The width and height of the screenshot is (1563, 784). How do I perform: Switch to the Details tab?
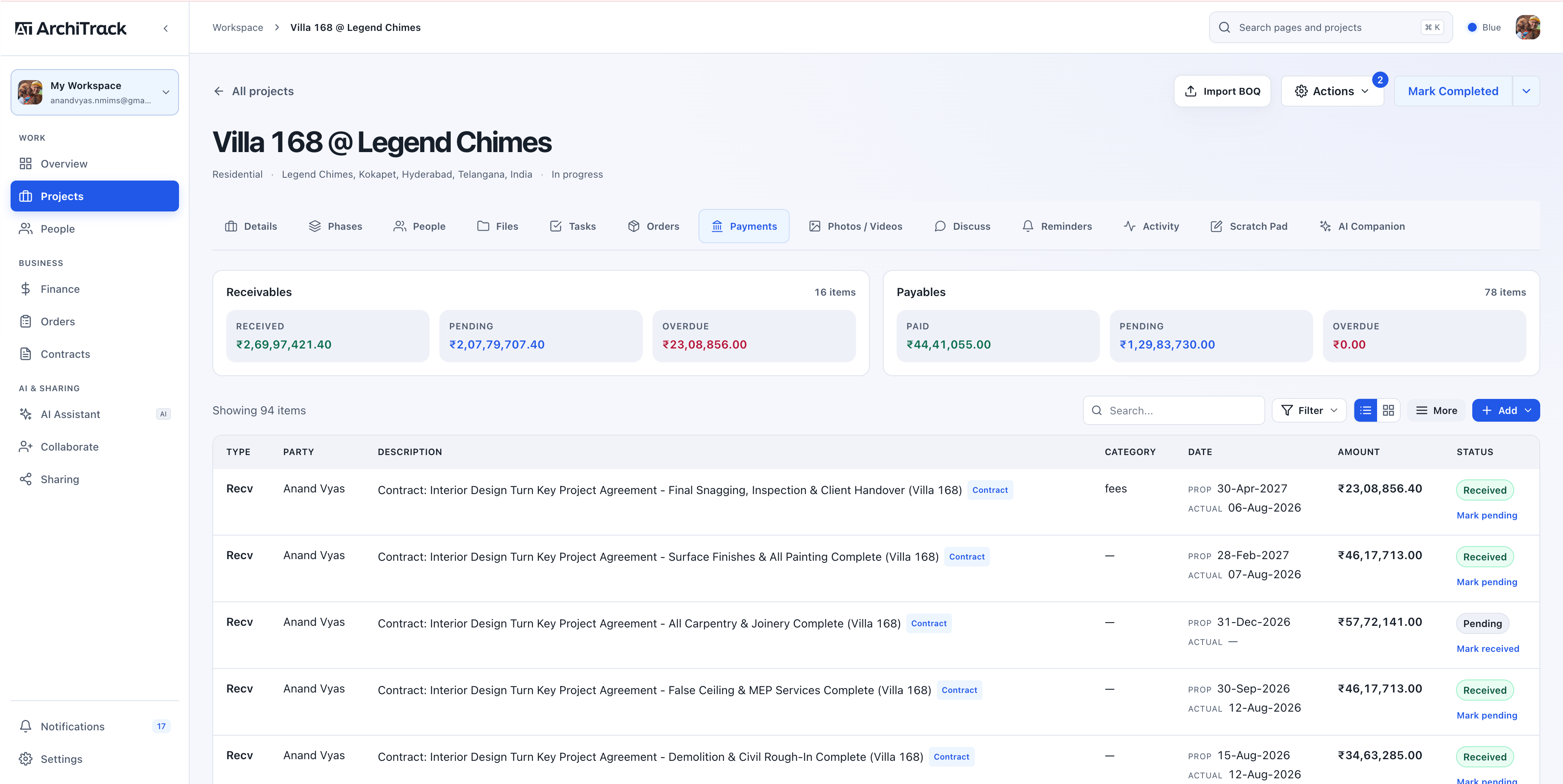[251, 226]
